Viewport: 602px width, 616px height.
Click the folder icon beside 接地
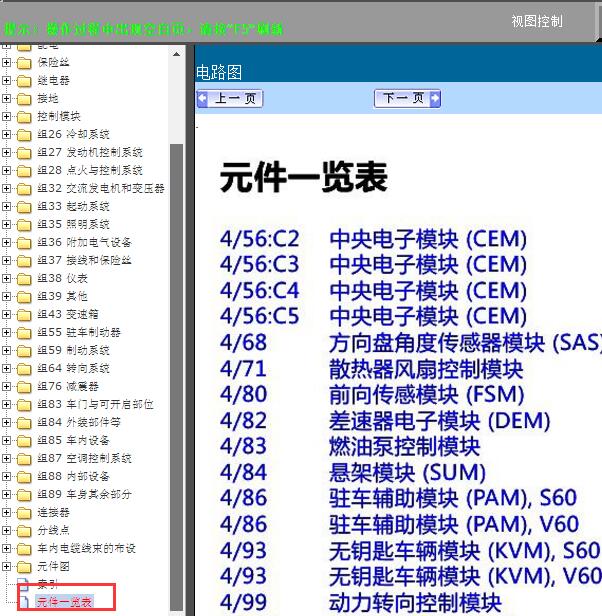[24, 99]
